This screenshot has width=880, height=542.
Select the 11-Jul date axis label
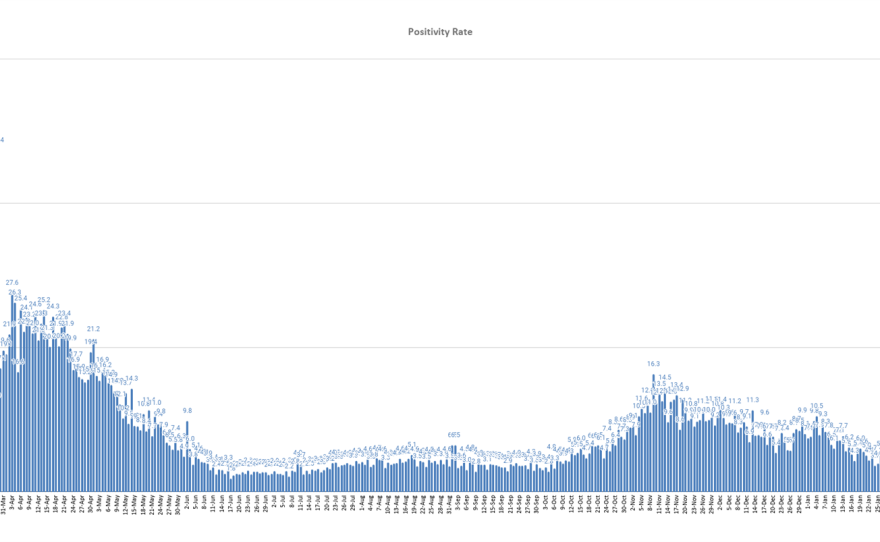[300, 504]
